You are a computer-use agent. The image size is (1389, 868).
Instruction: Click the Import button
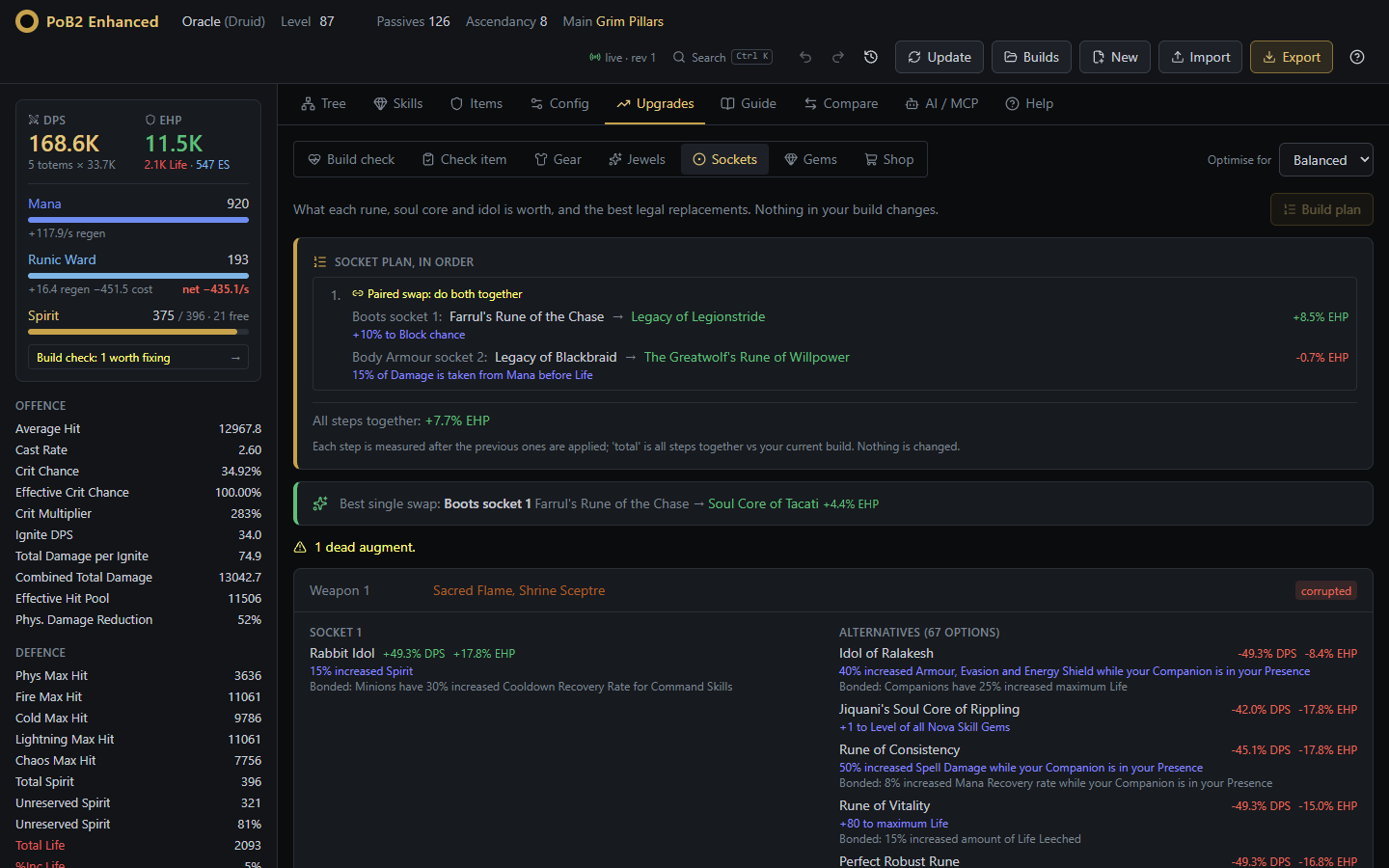(1200, 57)
